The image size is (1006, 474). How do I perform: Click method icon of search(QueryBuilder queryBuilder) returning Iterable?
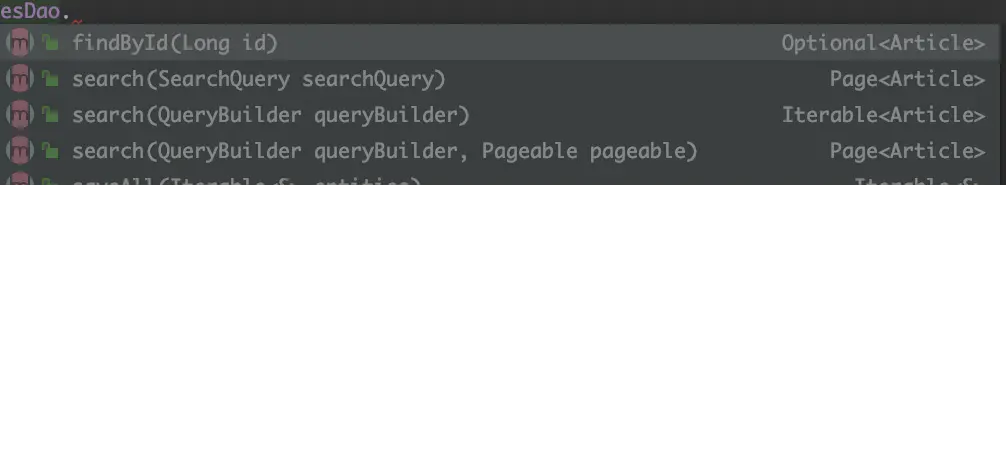pos(20,115)
